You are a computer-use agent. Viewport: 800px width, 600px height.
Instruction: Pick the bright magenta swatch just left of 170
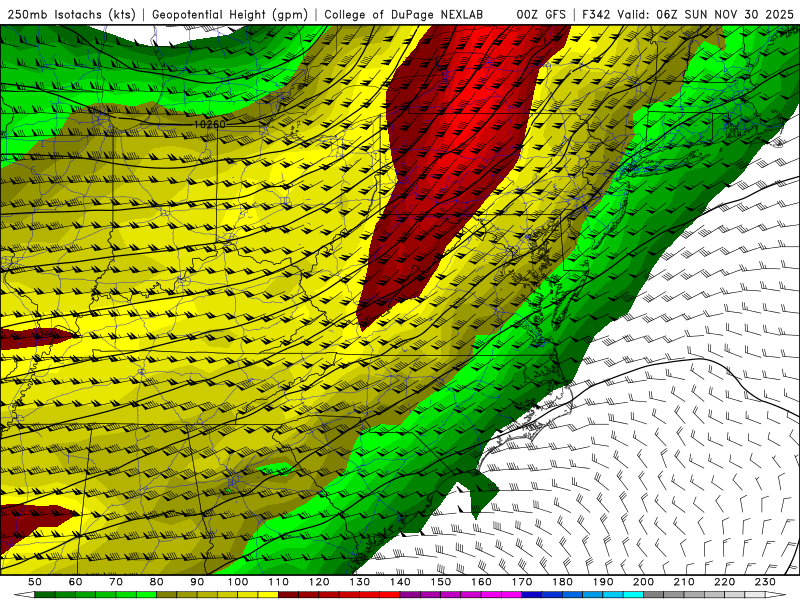511,594
